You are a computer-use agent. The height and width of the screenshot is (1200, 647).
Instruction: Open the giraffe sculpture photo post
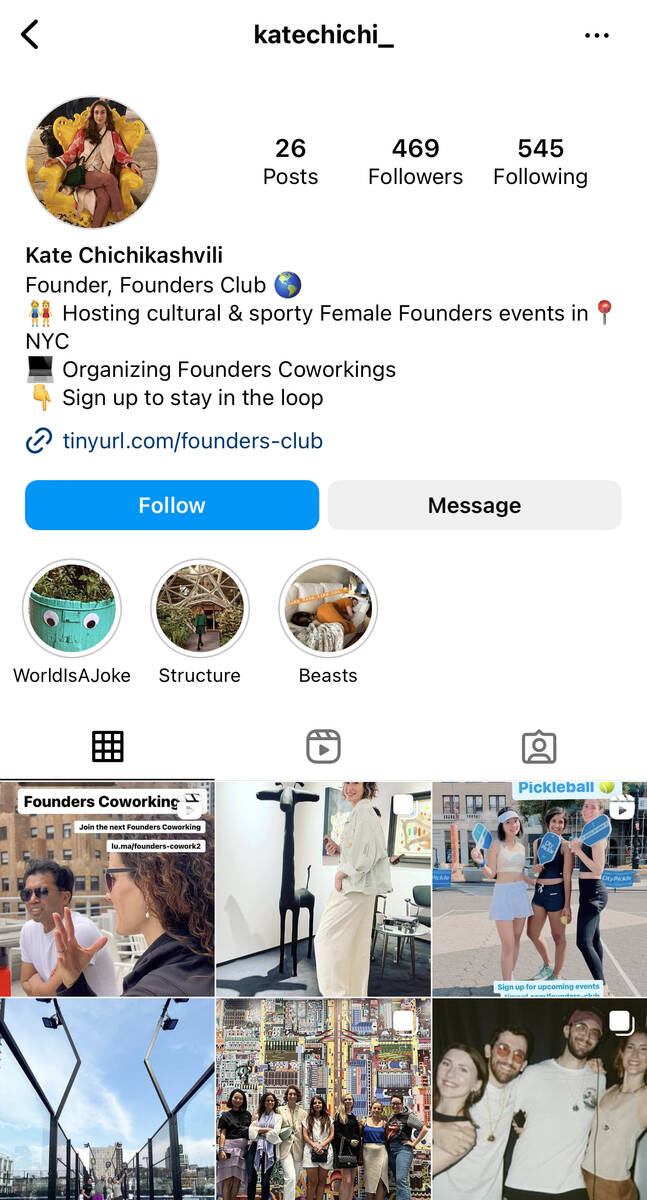click(x=323, y=889)
